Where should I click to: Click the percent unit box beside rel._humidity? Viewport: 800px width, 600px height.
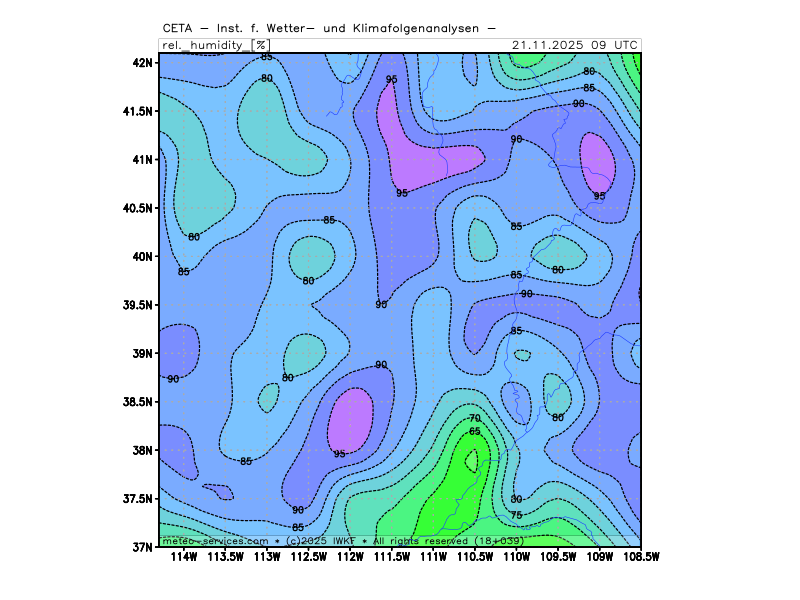[260, 45]
